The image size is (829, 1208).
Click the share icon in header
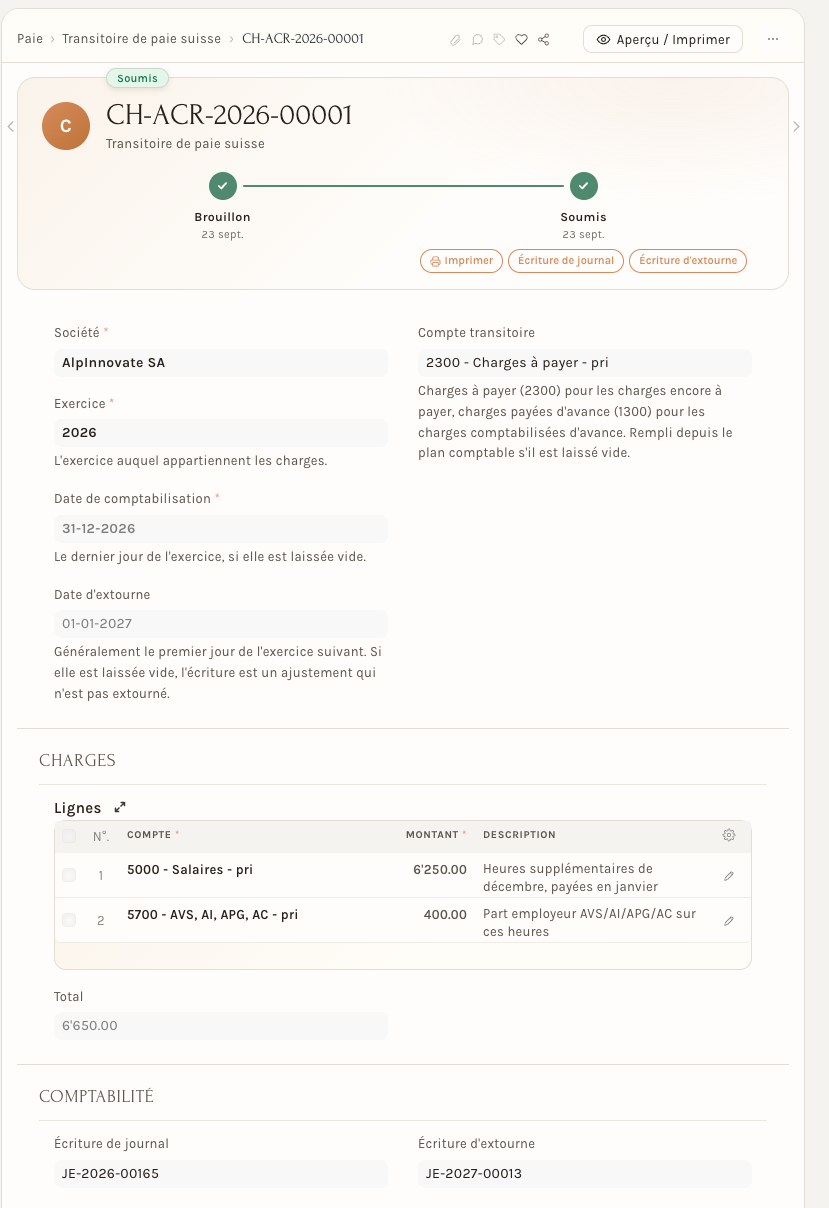click(544, 40)
